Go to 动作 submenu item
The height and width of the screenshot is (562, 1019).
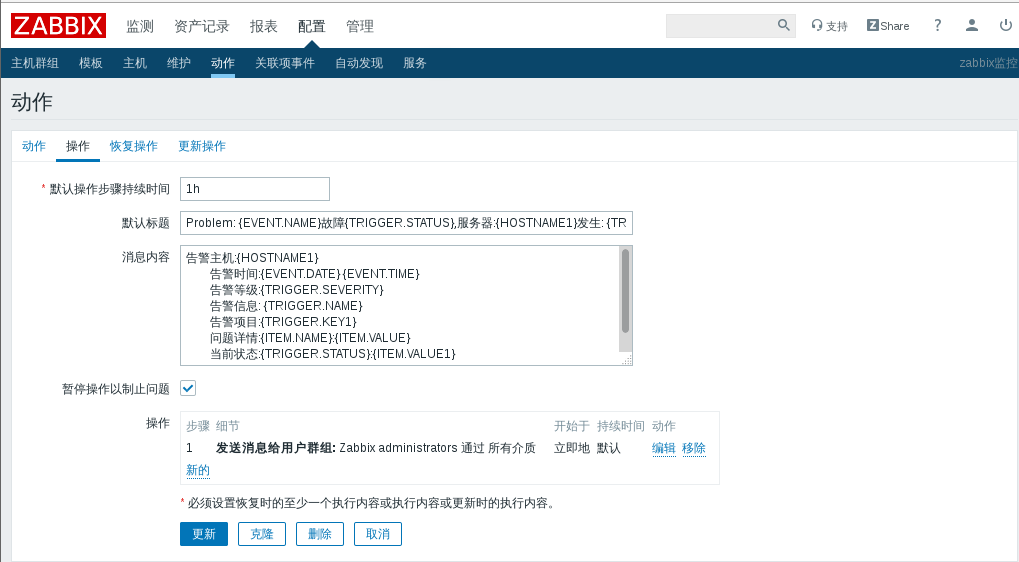pyautogui.click(x=222, y=63)
